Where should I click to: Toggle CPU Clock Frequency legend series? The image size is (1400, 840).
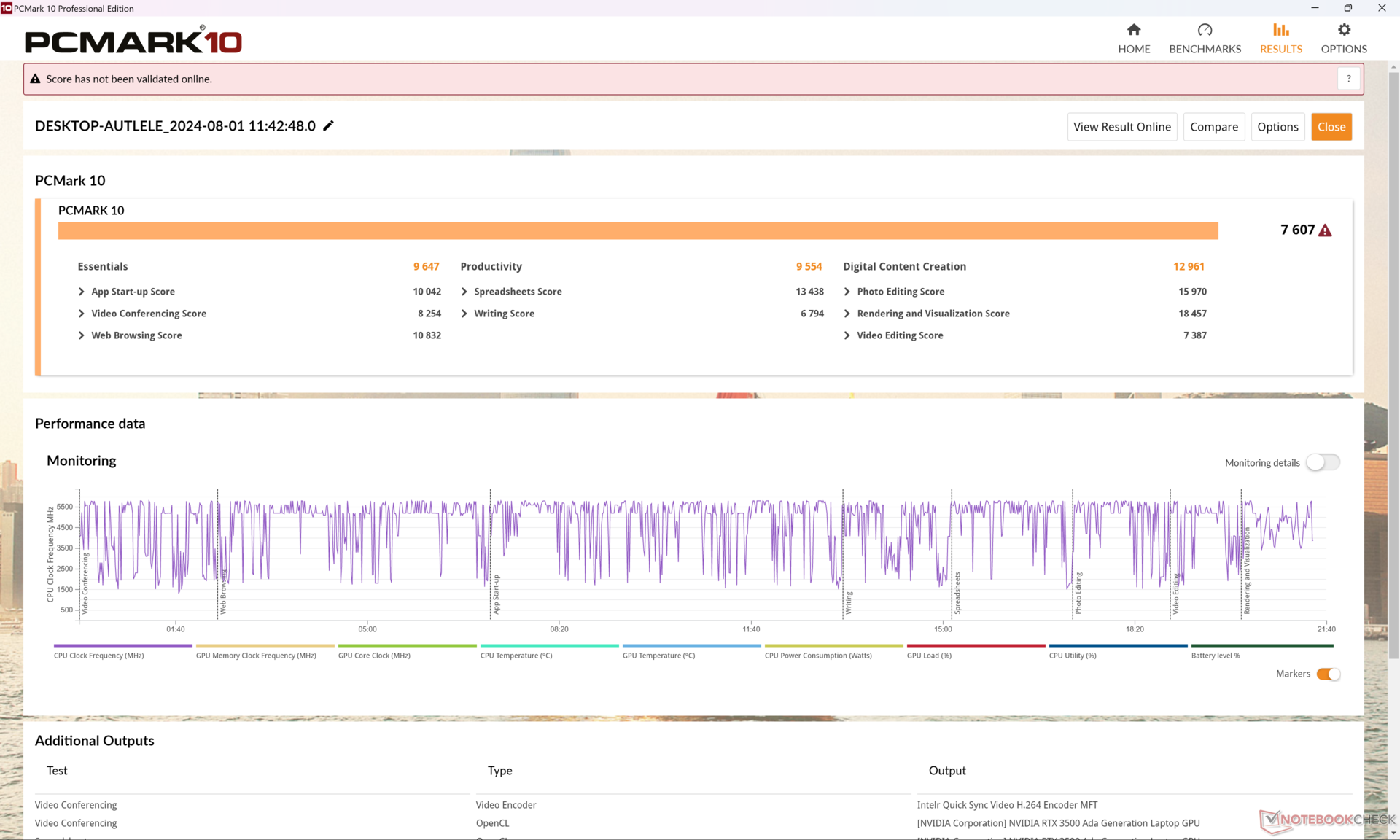click(x=122, y=647)
